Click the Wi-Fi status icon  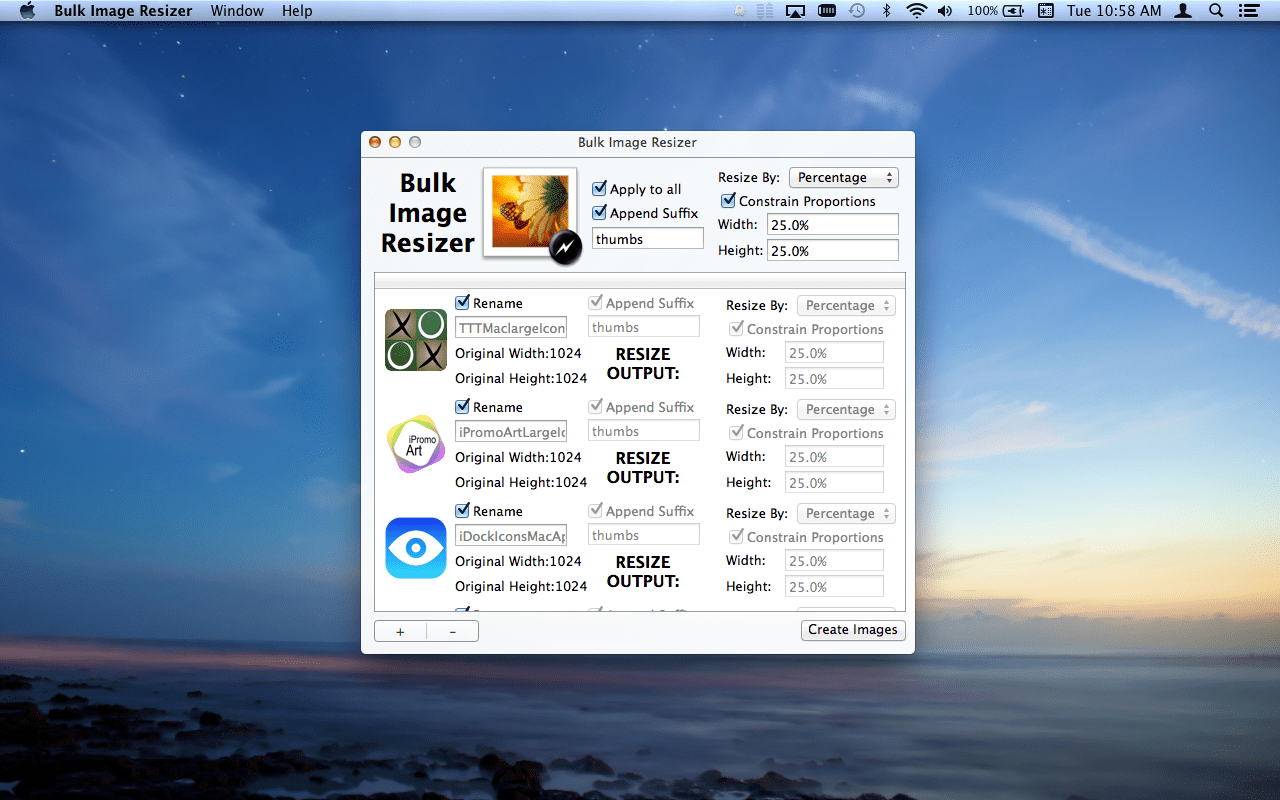(915, 11)
